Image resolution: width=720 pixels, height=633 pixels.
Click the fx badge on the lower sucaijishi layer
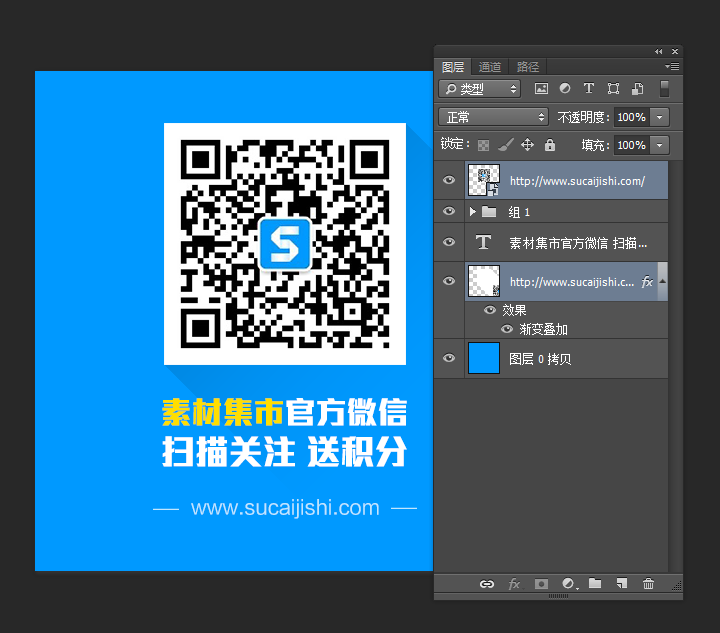coord(647,282)
